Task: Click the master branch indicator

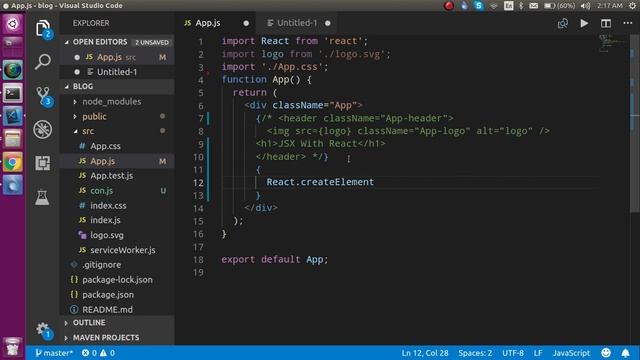Action: point(54,353)
